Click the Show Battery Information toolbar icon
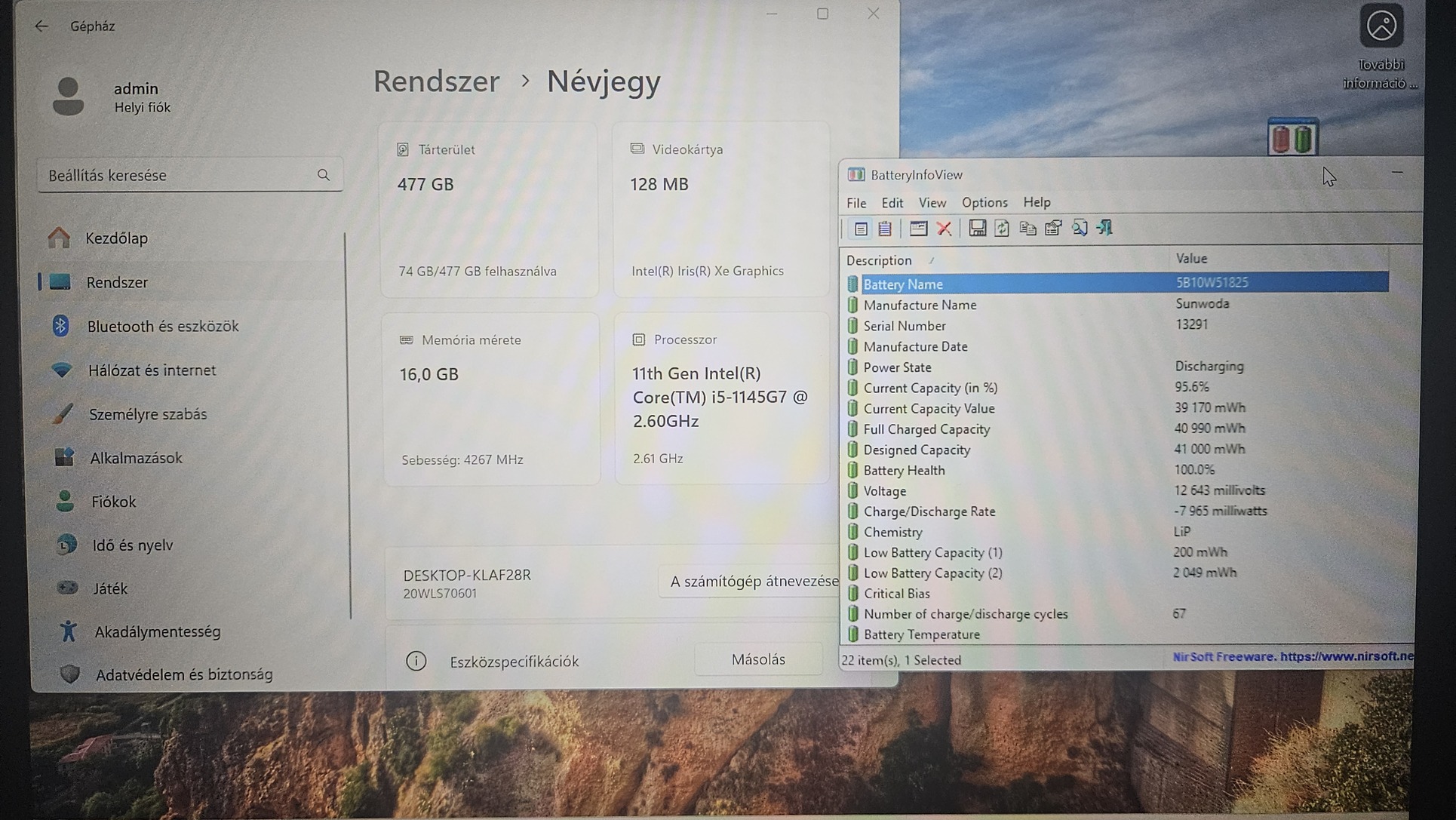The image size is (1456, 820). point(861,229)
